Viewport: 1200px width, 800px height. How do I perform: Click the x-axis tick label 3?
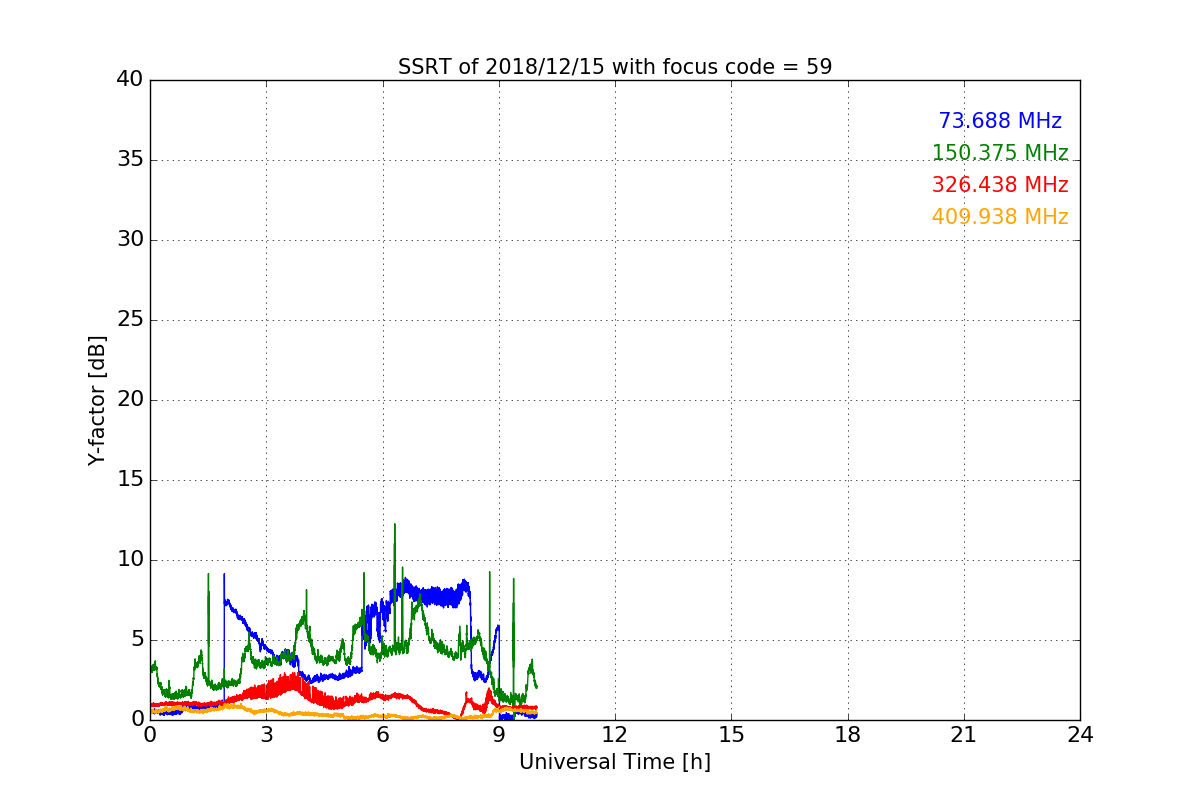point(266,735)
